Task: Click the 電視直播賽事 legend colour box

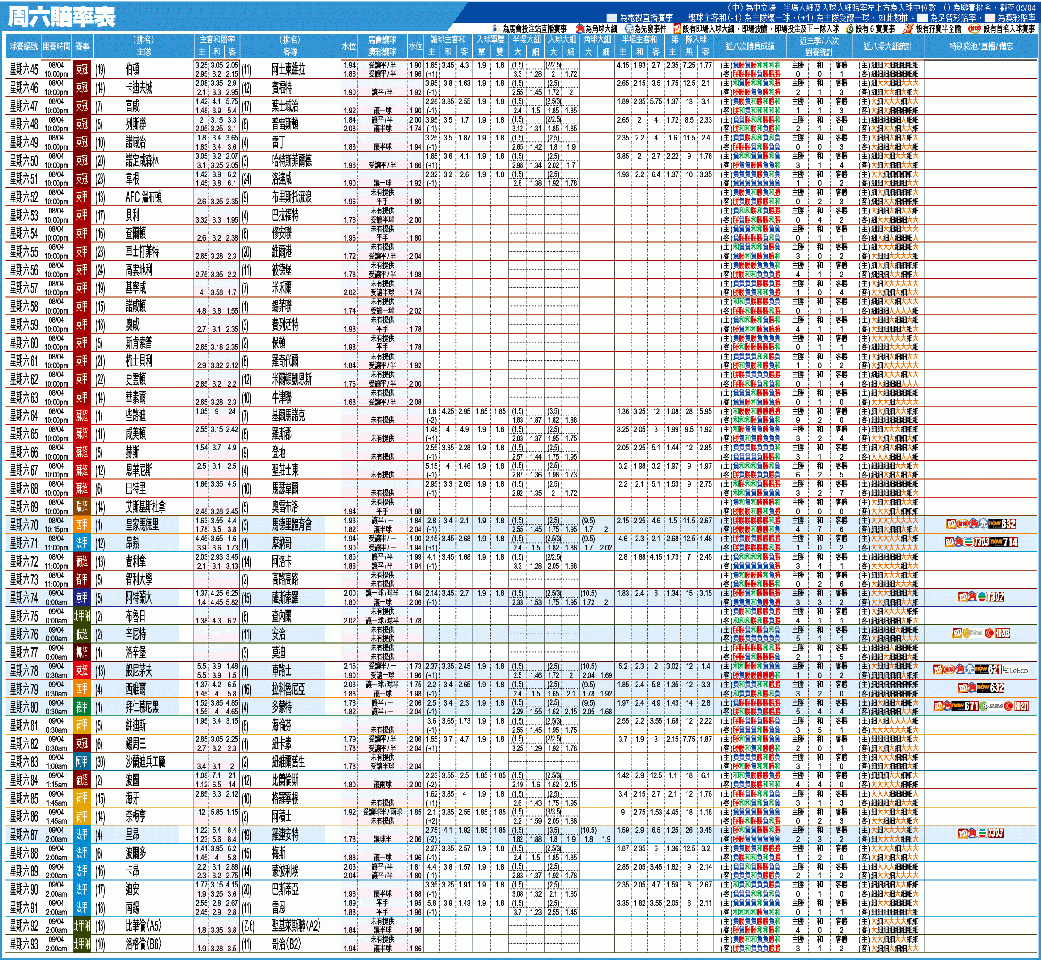Action: point(611,17)
